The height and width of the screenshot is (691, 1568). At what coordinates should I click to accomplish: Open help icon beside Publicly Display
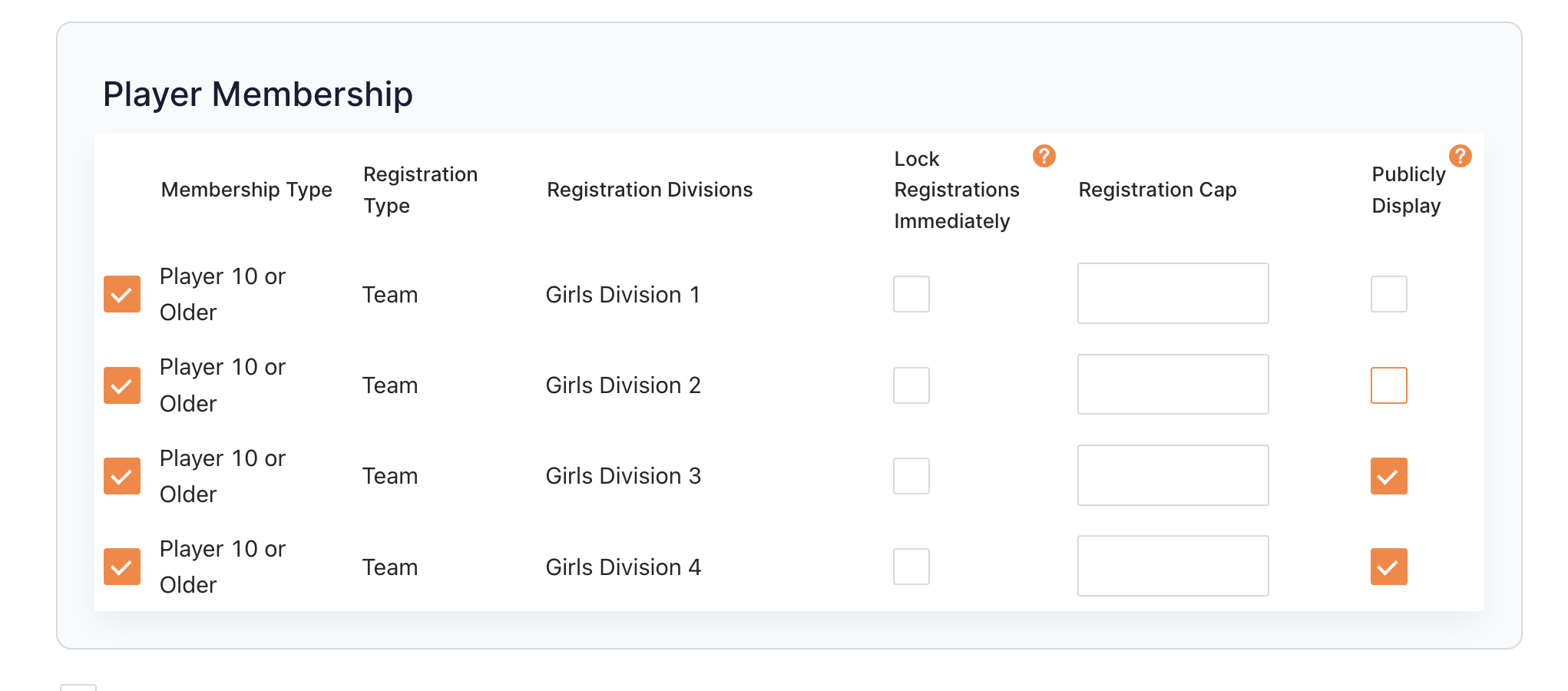1460,156
